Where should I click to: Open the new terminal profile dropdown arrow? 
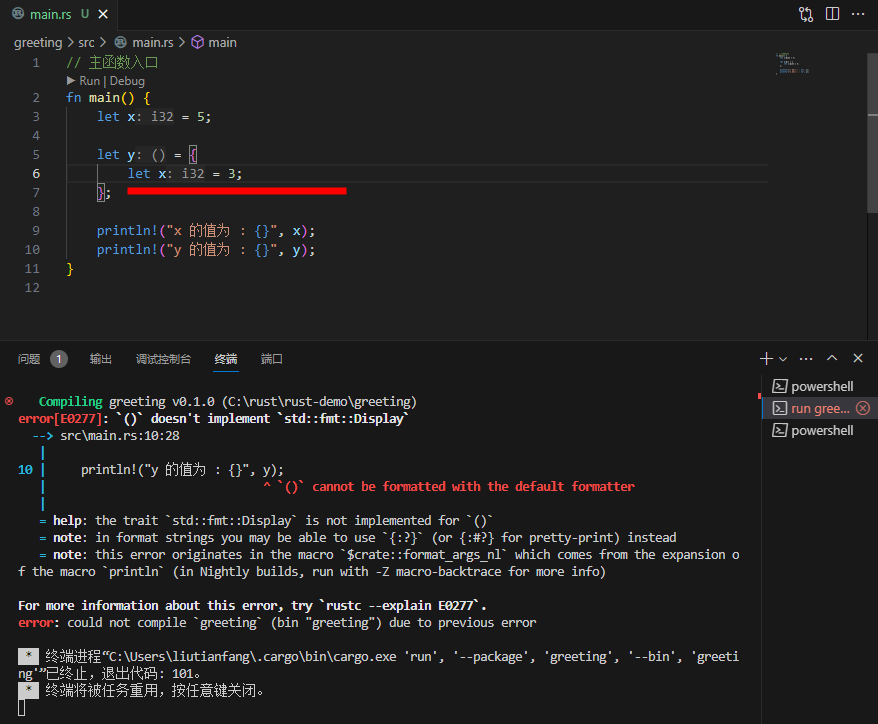click(x=783, y=359)
